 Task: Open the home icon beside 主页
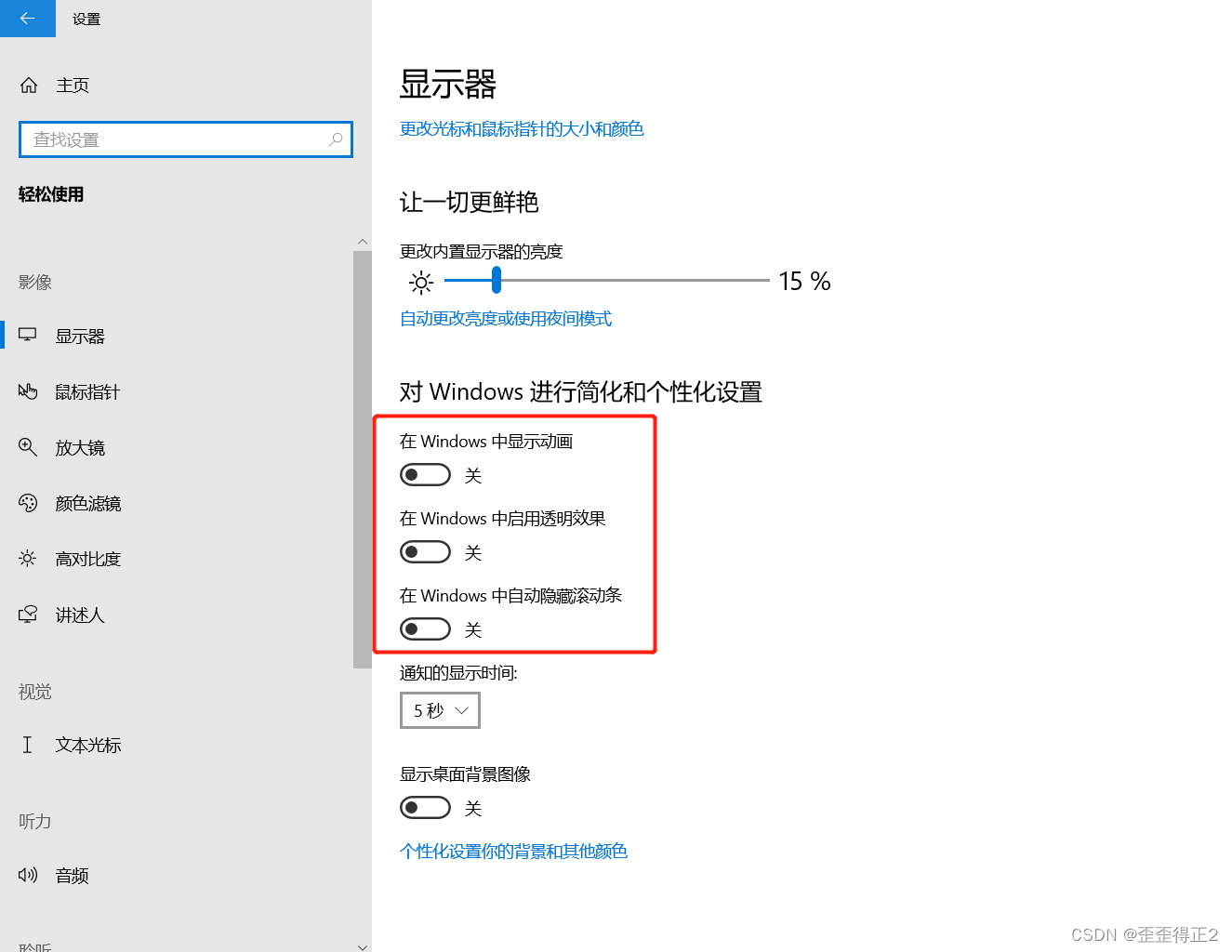[29, 86]
